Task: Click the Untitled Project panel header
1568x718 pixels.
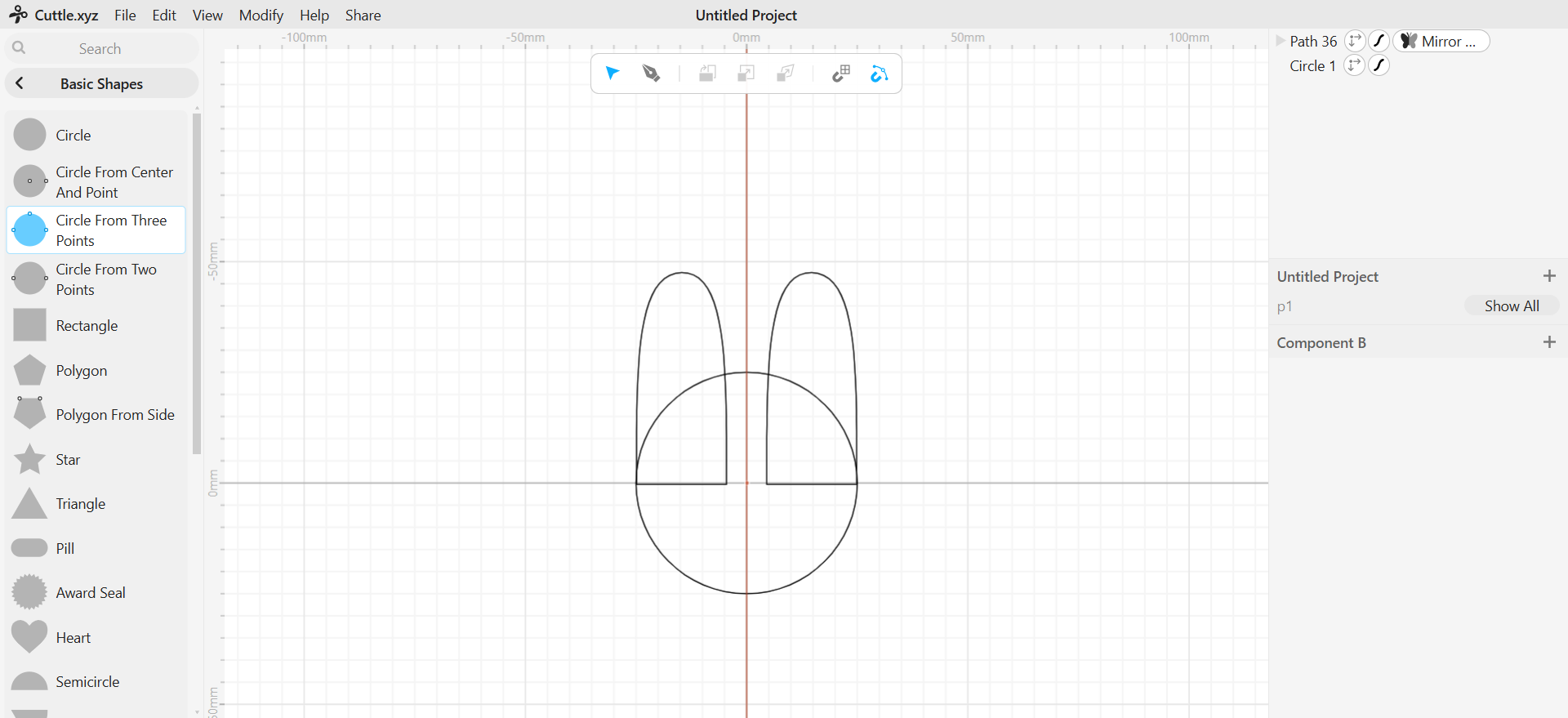Action: click(1327, 276)
